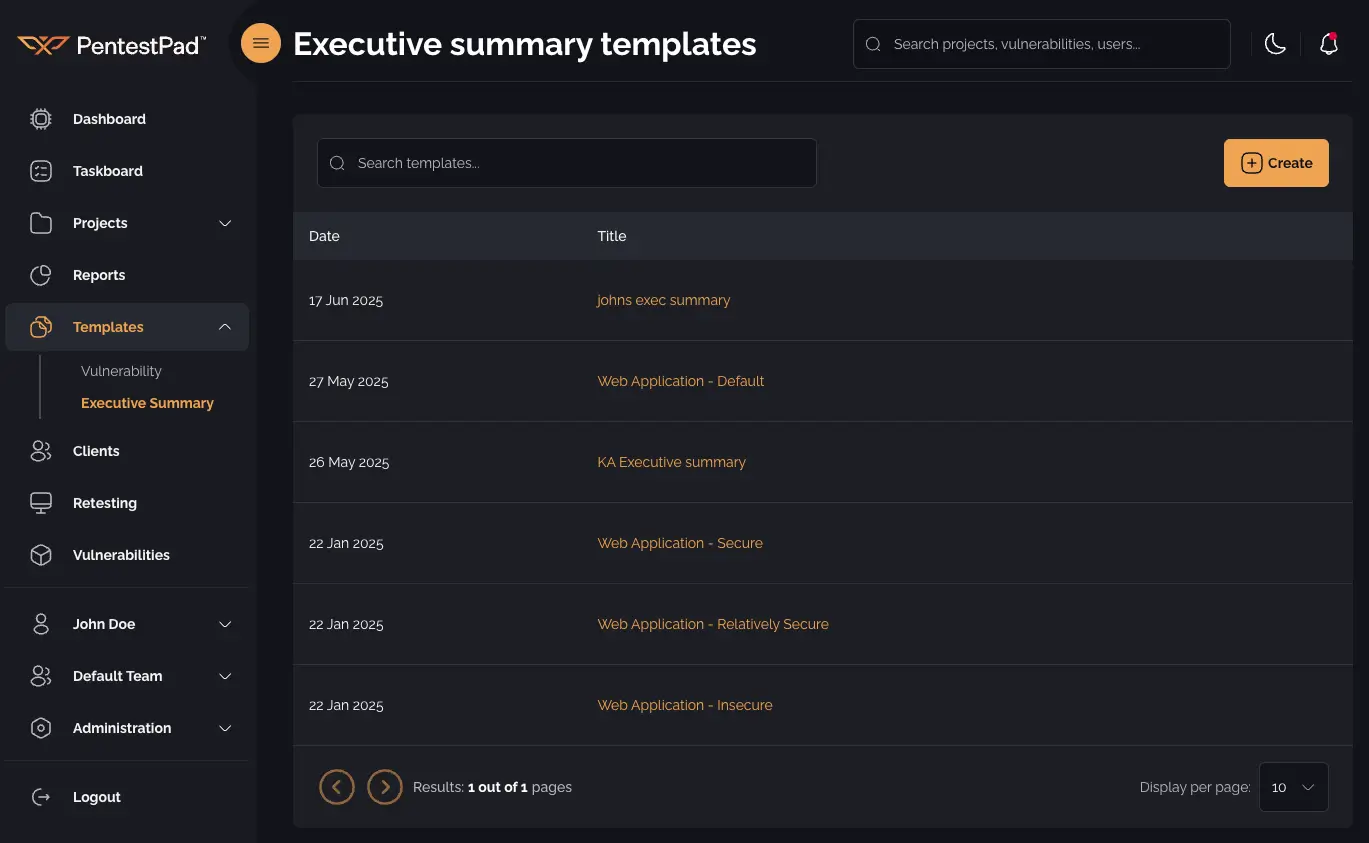Viewport: 1369px width, 843px height.
Task: Open the Web Application - Default template
Action: [x=681, y=381]
